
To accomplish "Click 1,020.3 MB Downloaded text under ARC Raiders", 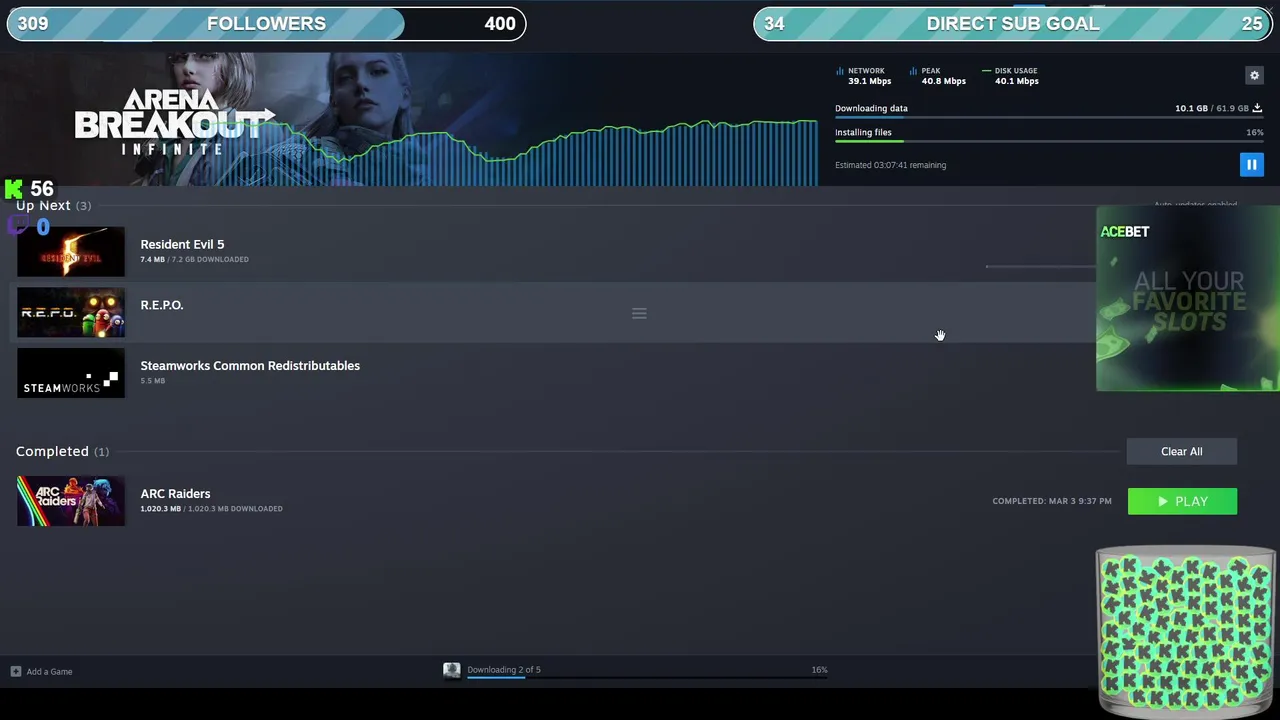I will tap(211, 509).
